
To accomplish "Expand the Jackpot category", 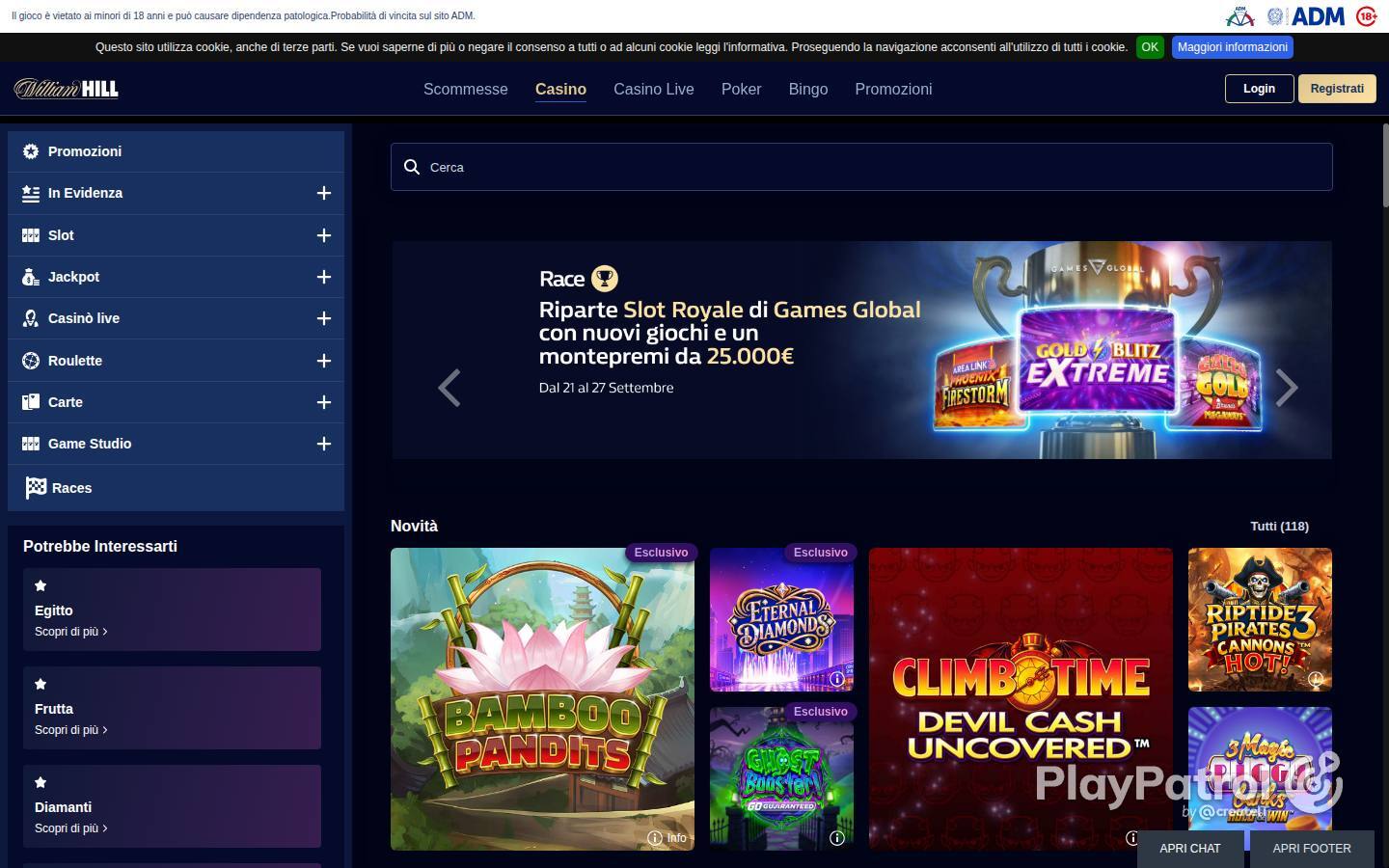I will [324, 277].
